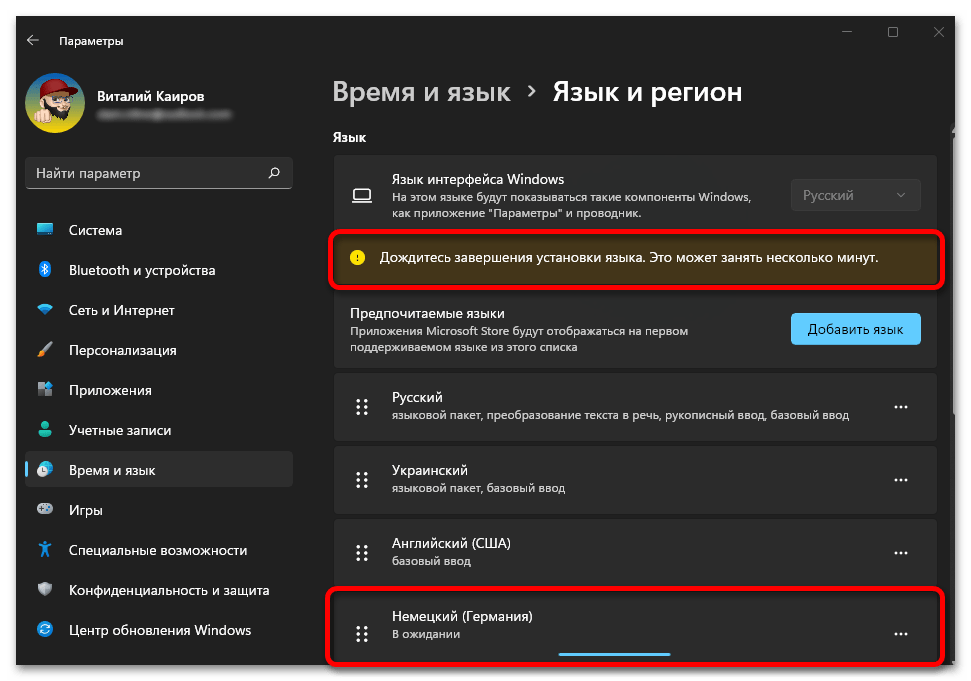Select the Русский language row
This screenshot has width=971, height=681.
(x=635, y=407)
